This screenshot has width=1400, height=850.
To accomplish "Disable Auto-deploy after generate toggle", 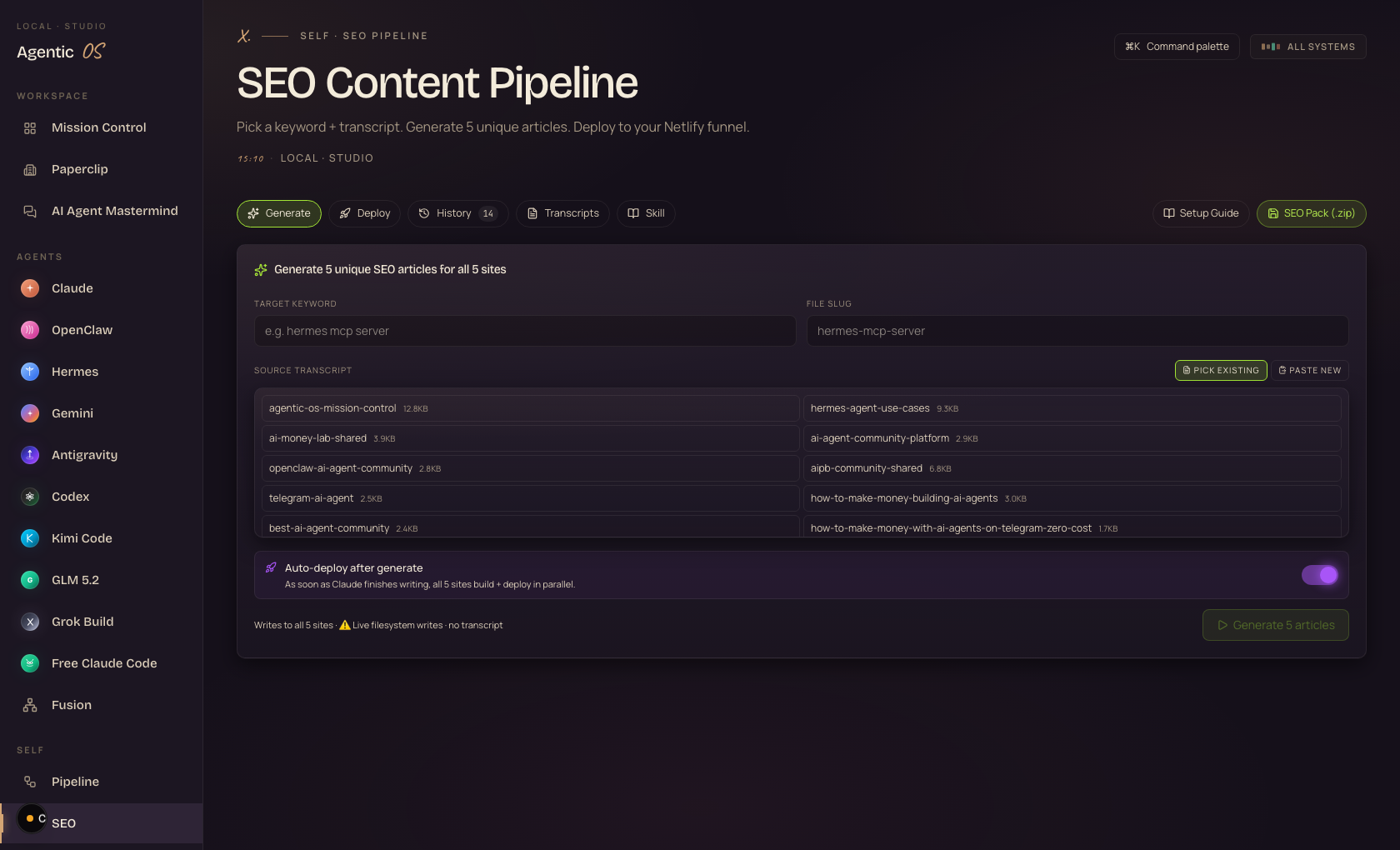I will click(x=1320, y=575).
